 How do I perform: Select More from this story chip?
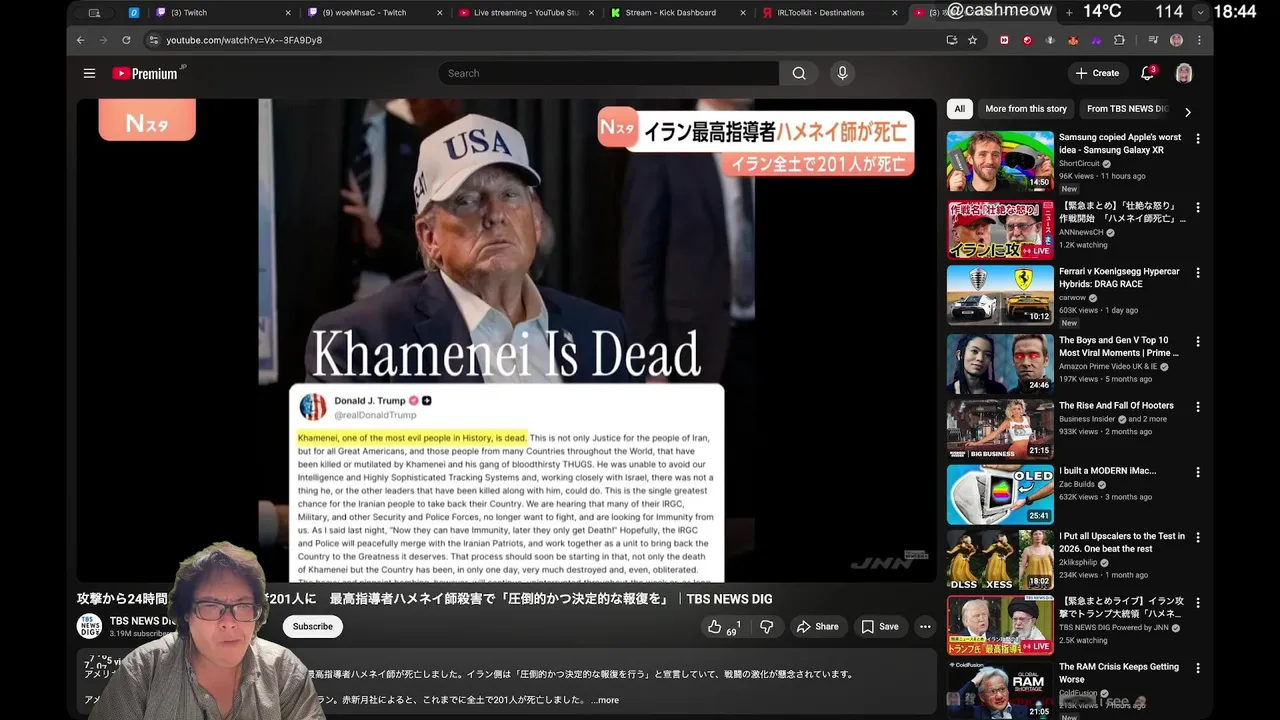click(1026, 109)
